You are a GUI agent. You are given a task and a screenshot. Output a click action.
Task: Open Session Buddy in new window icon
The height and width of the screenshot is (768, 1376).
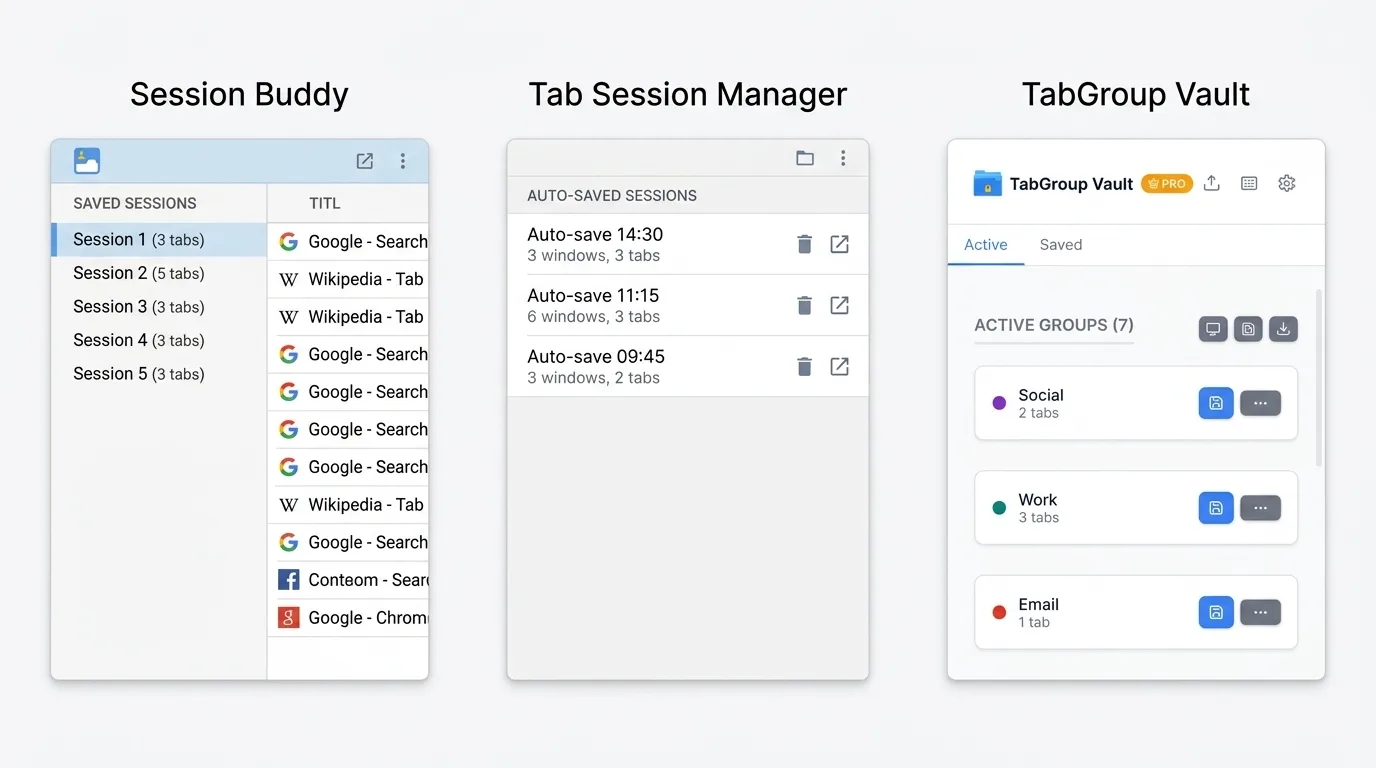365,161
